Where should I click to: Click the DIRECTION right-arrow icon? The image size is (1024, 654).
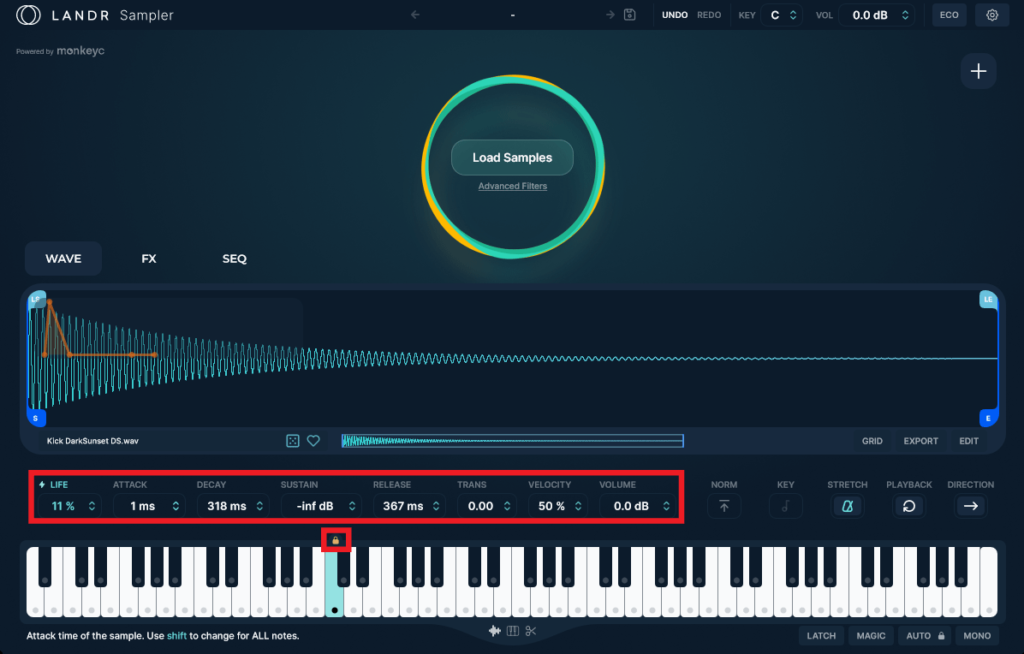[971, 506]
